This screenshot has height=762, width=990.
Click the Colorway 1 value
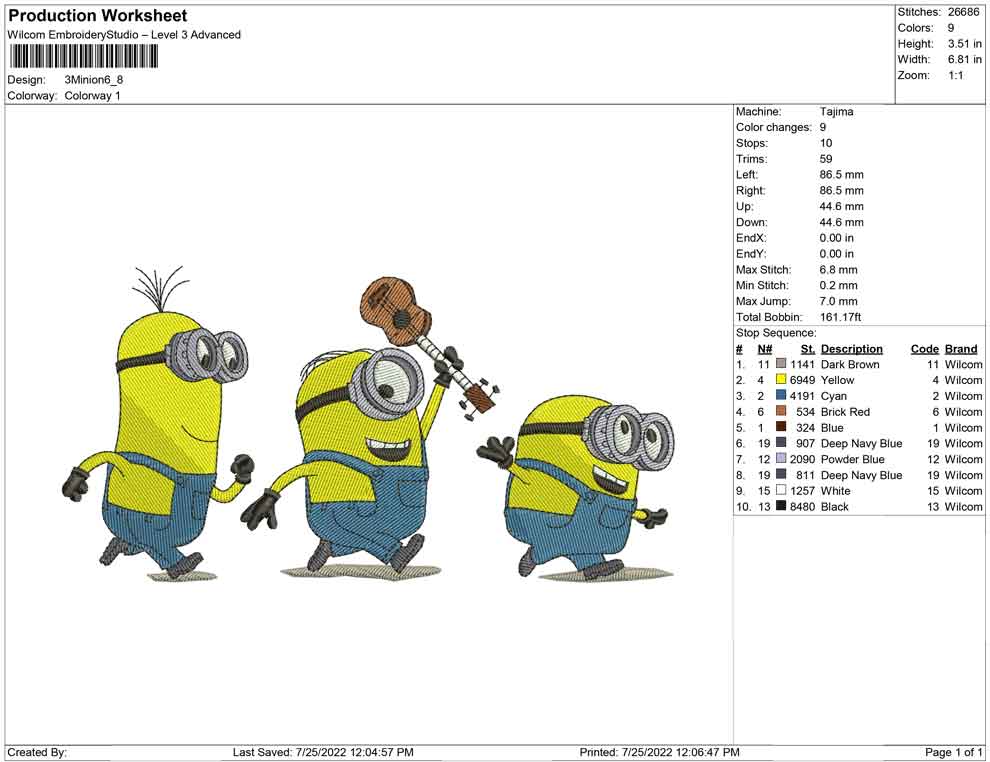pyautogui.click(x=92, y=96)
